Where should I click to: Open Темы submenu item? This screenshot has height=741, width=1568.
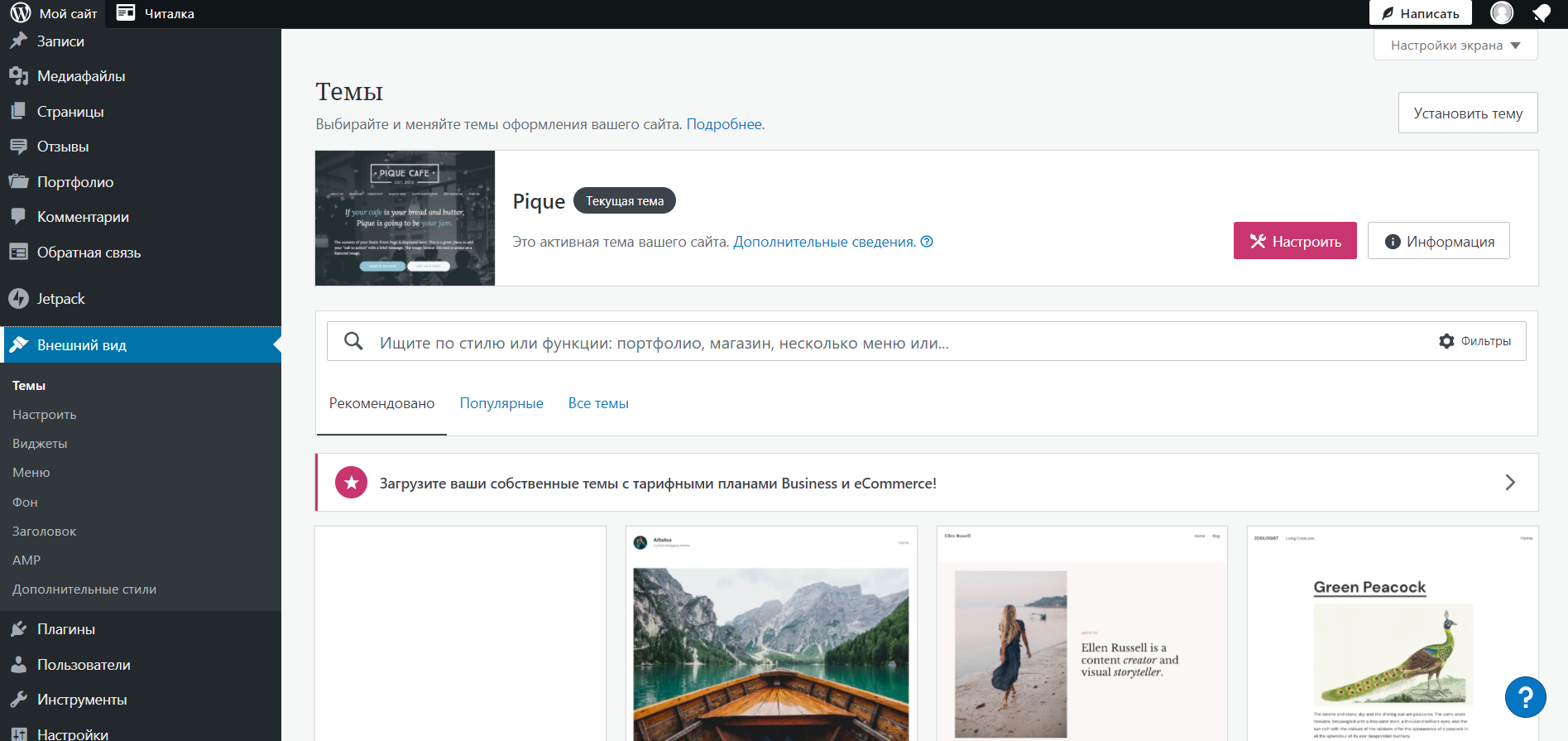tap(29, 386)
